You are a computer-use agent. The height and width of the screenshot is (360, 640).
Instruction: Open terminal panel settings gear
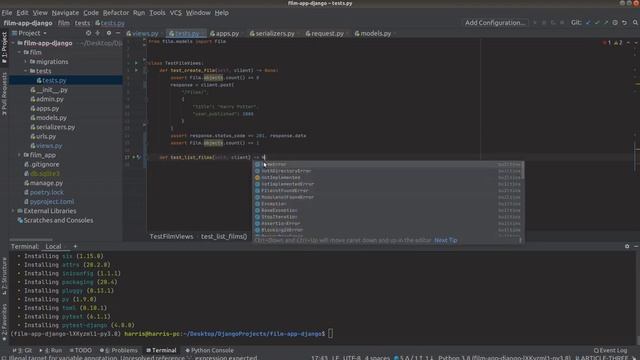tap(627, 246)
